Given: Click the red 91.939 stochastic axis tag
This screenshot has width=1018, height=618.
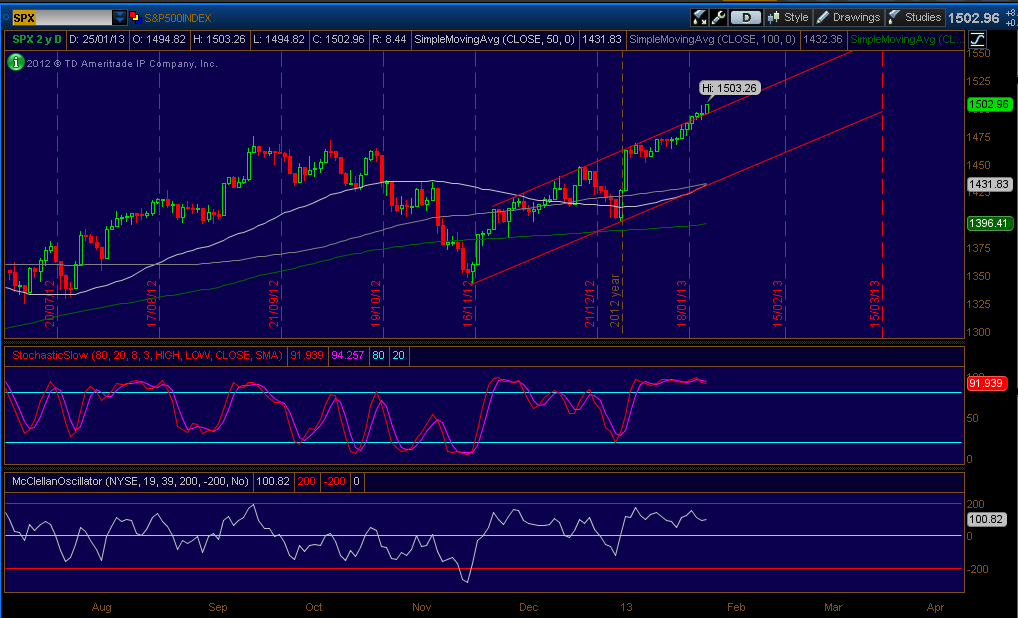Looking at the screenshot, I should (x=987, y=384).
